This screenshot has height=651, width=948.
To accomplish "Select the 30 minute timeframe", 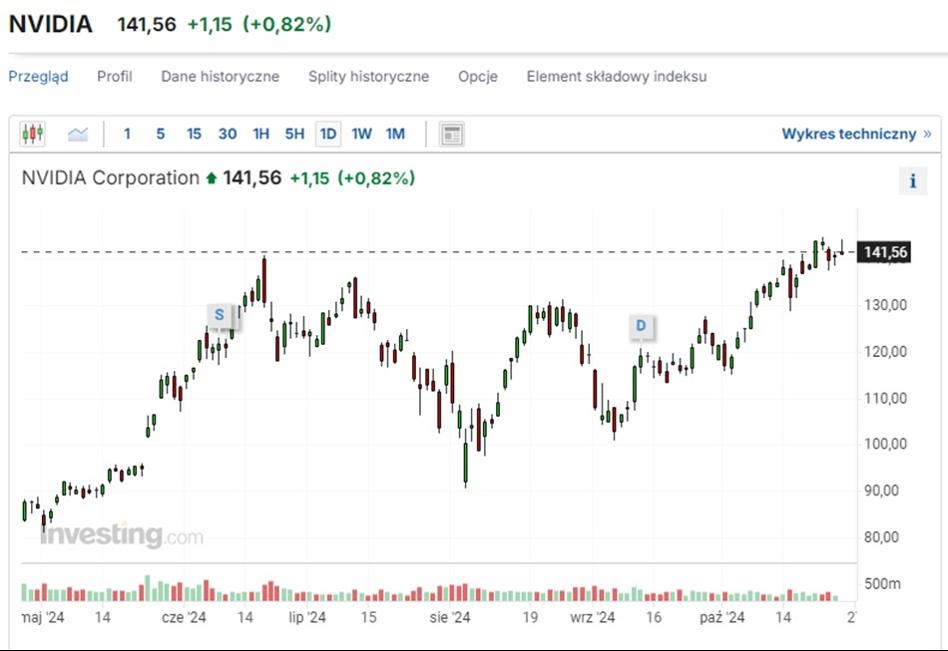I will (227, 134).
